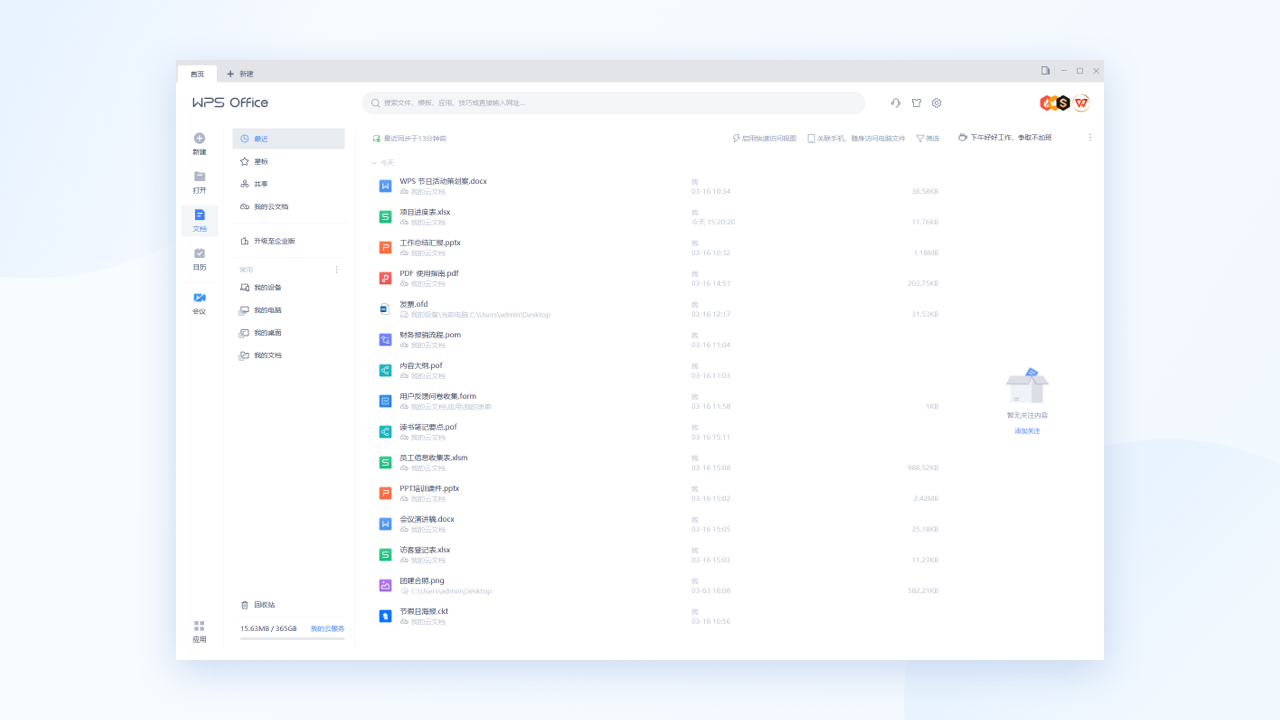Viewport: 1280px width, 720px height.
Task: Collapse the 今天 group chevron
Action: [x=374, y=162]
